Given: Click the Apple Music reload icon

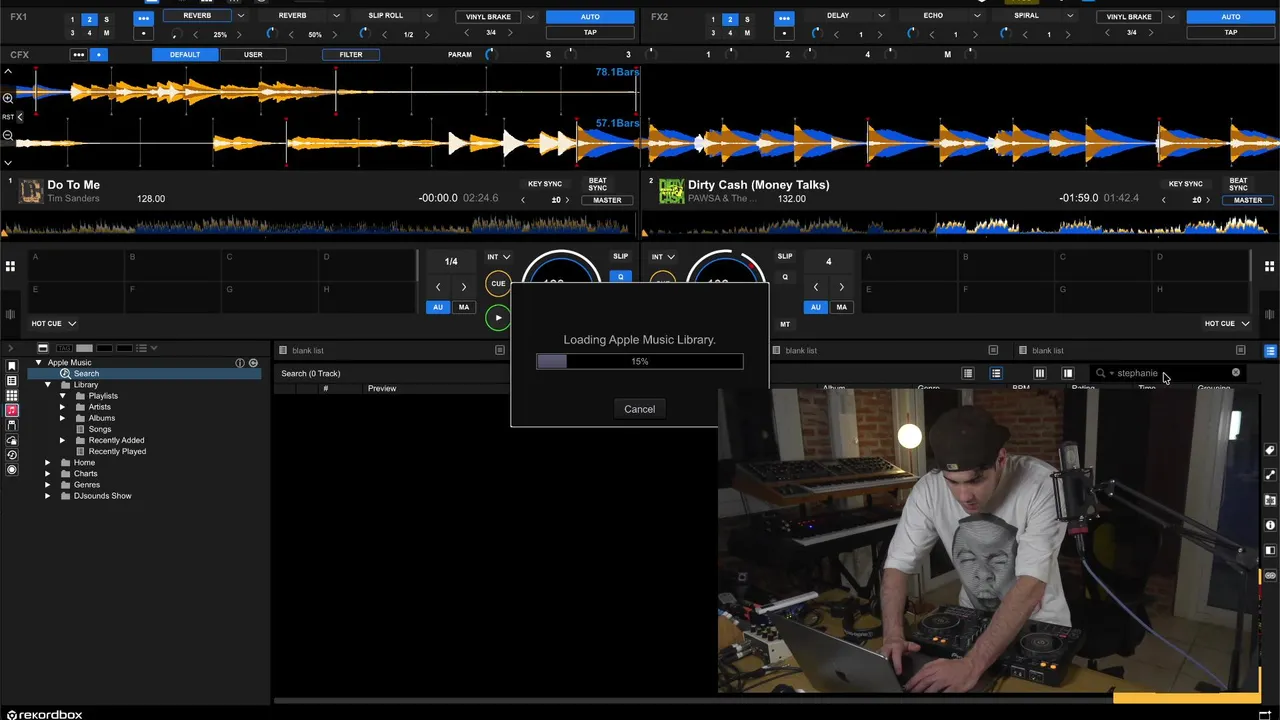Looking at the screenshot, I should click(253, 363).
